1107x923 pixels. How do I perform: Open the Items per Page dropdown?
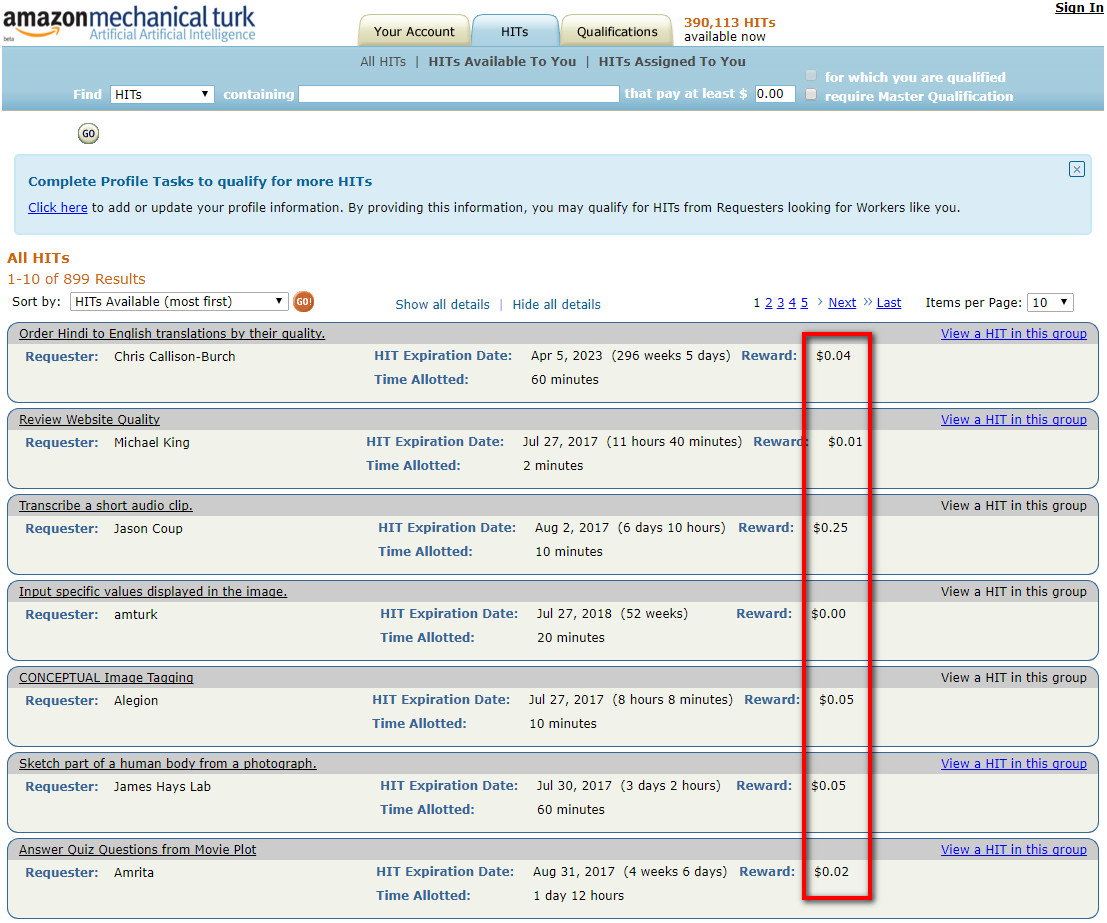point(1050,303)
